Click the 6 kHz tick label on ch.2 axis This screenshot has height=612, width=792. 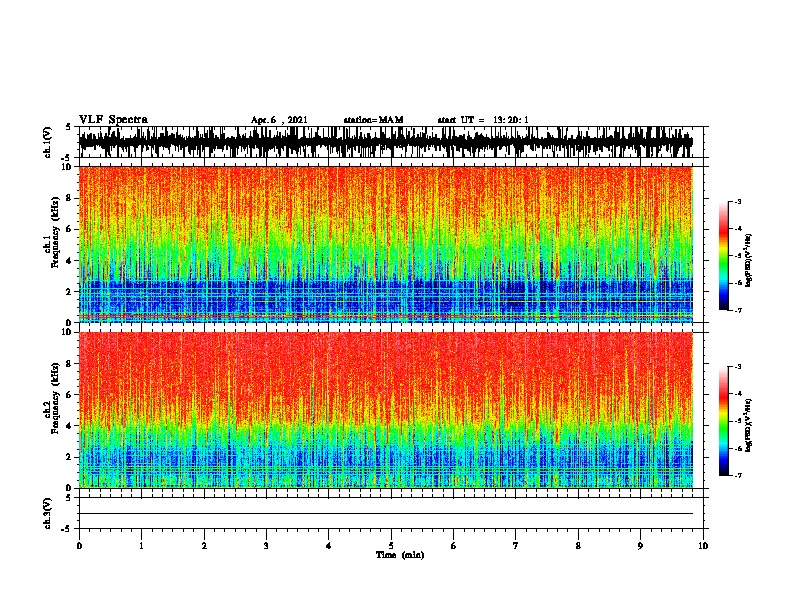tap(69, 394)
